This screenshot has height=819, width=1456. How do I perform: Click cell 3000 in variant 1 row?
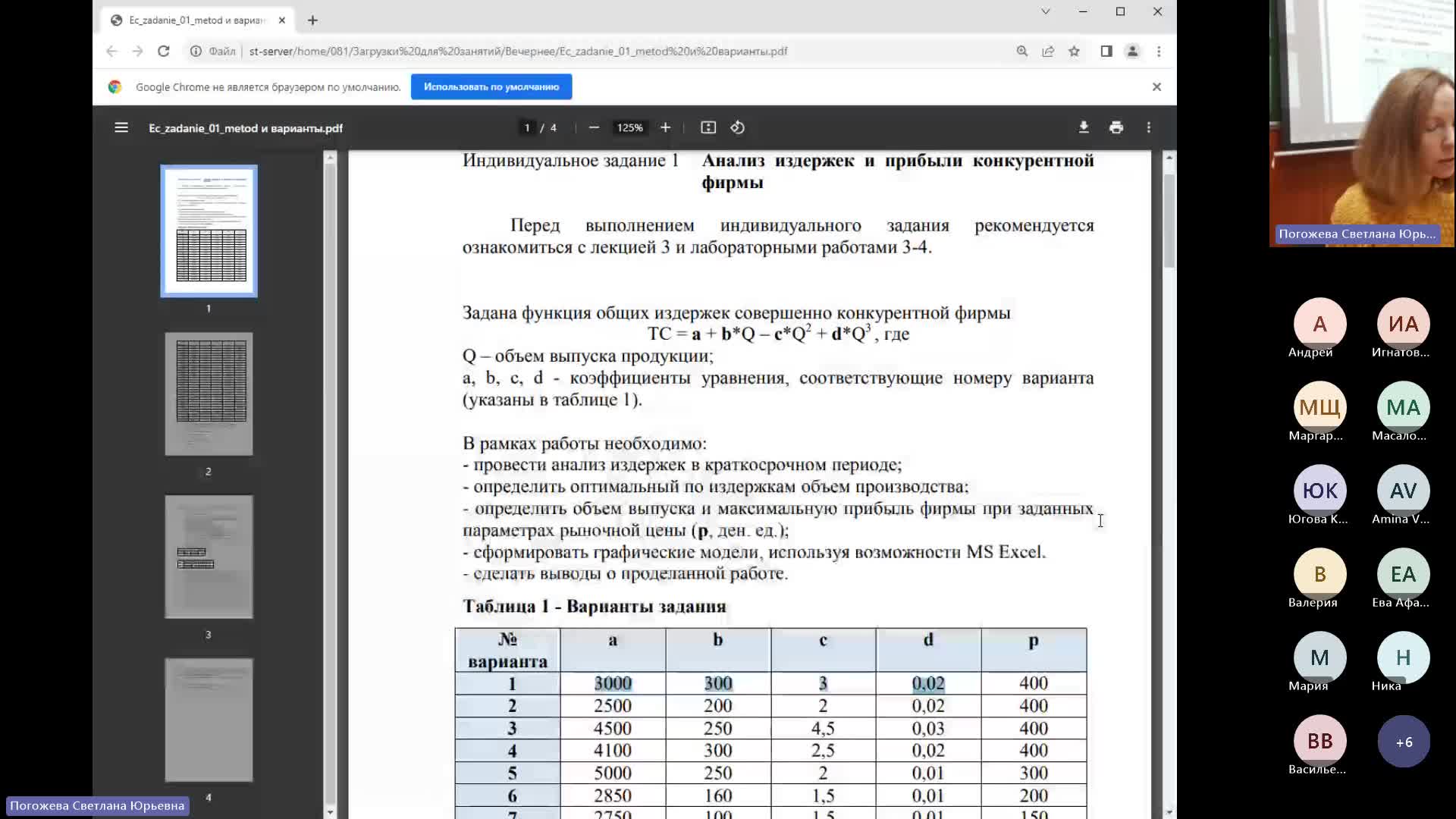[613, 683]
